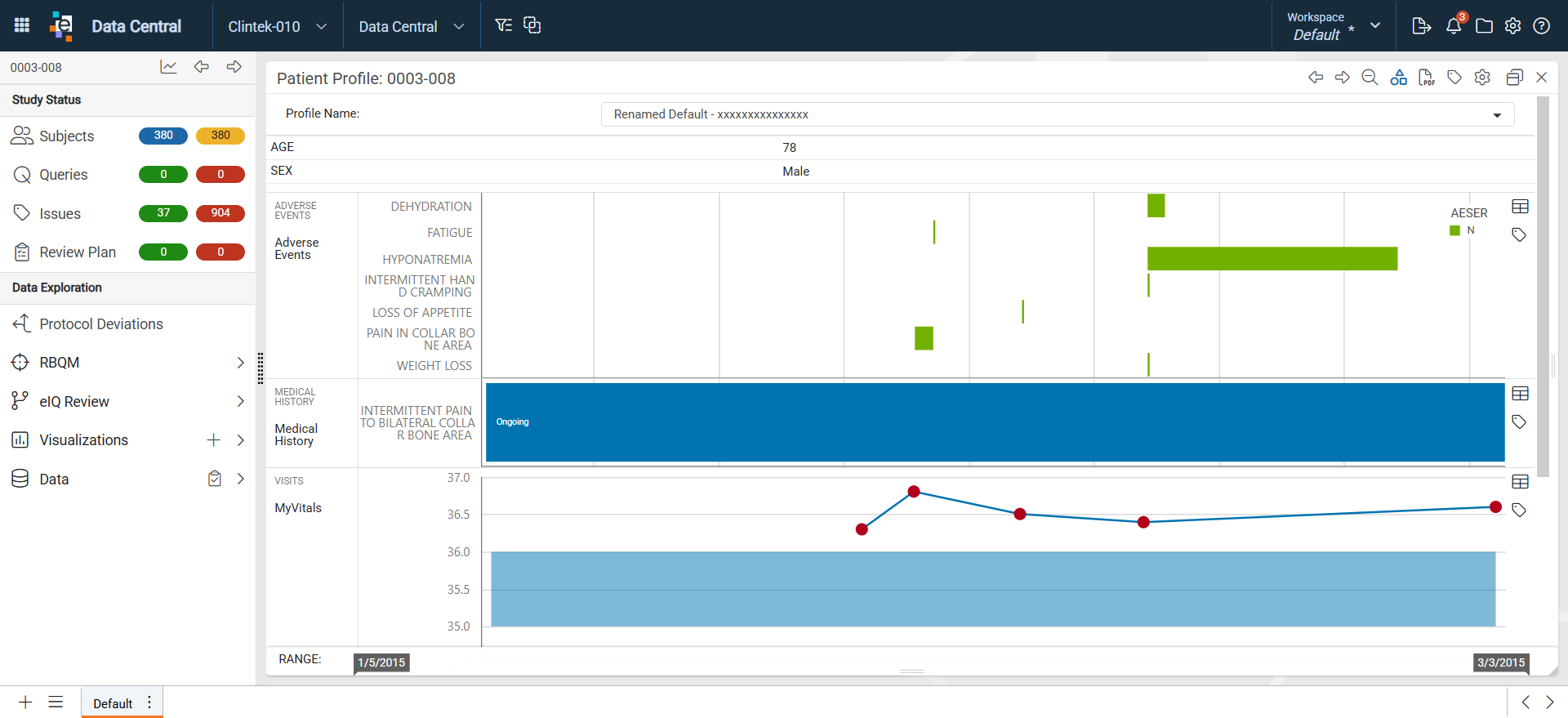
Task: Open Patient Profile settings gear
Action: [1482, 78]
